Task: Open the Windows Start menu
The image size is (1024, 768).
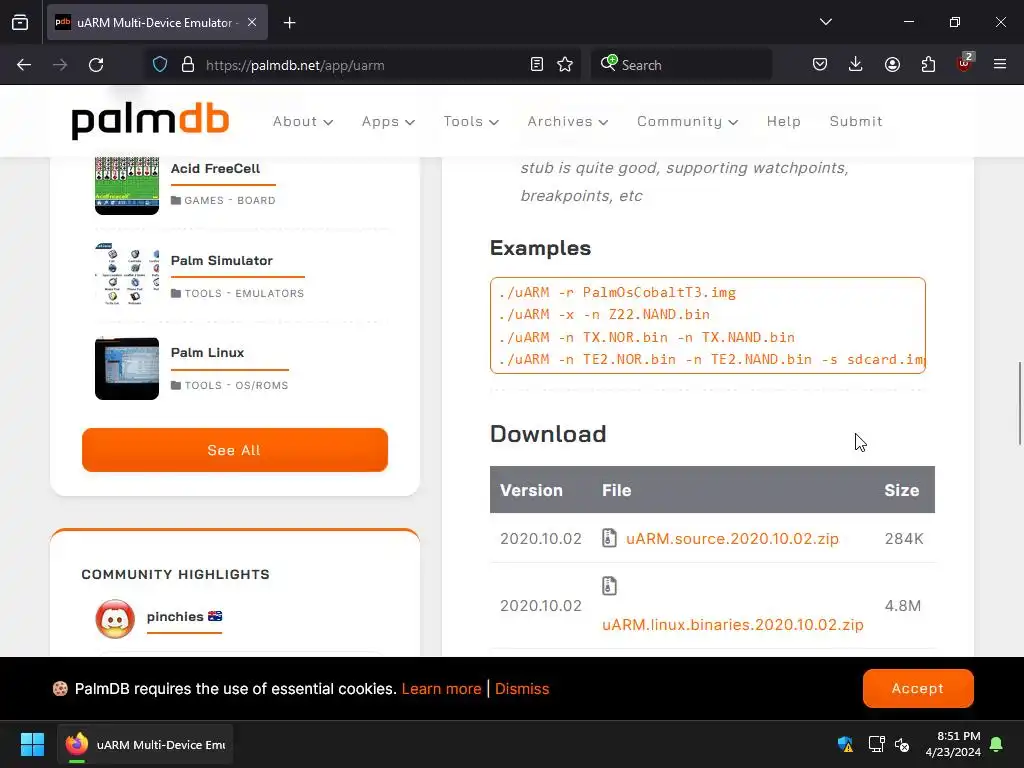Action: (x=32, y=744)
